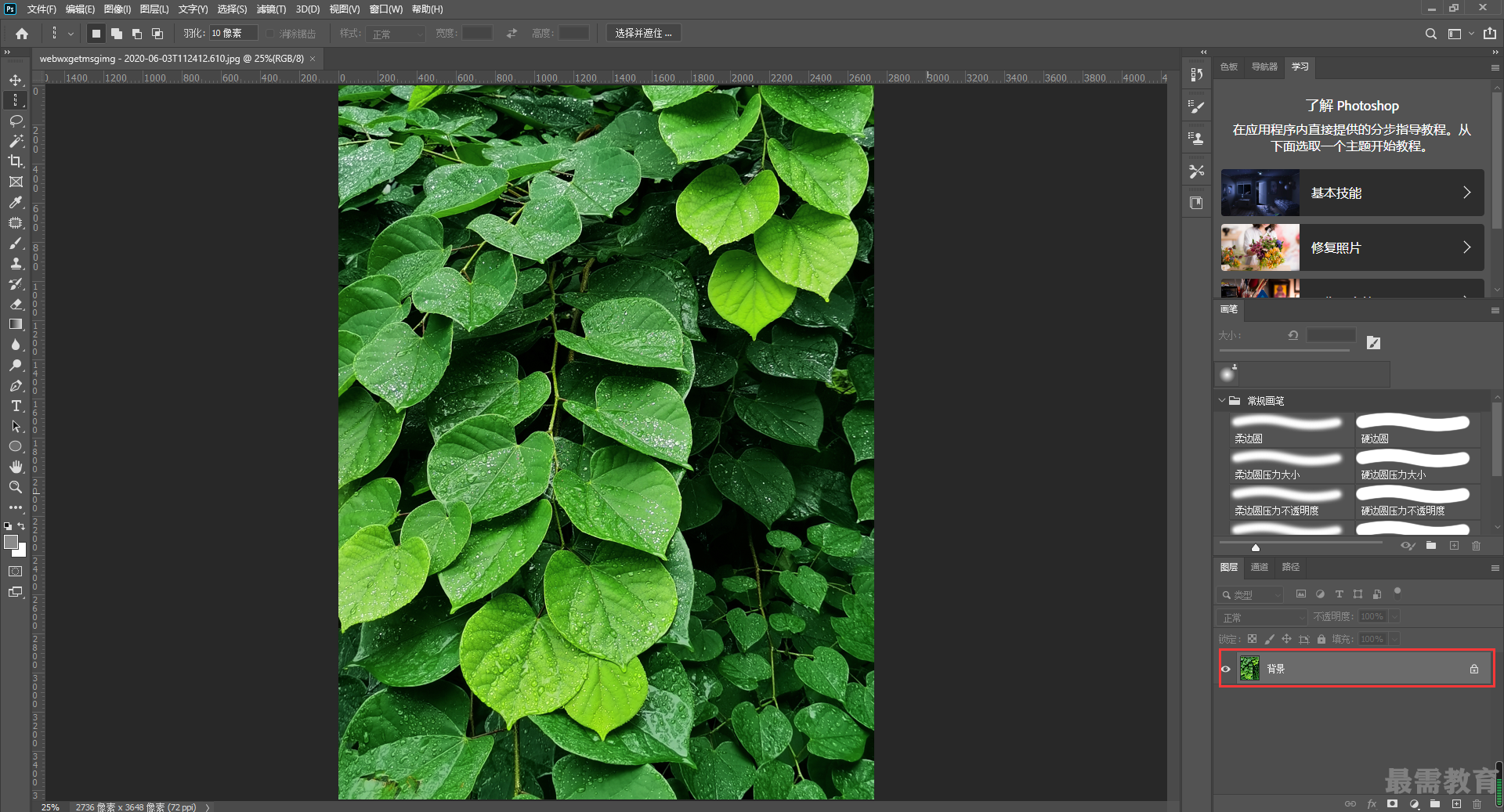Create new brush in brush panel

(x=1454, y=546)
